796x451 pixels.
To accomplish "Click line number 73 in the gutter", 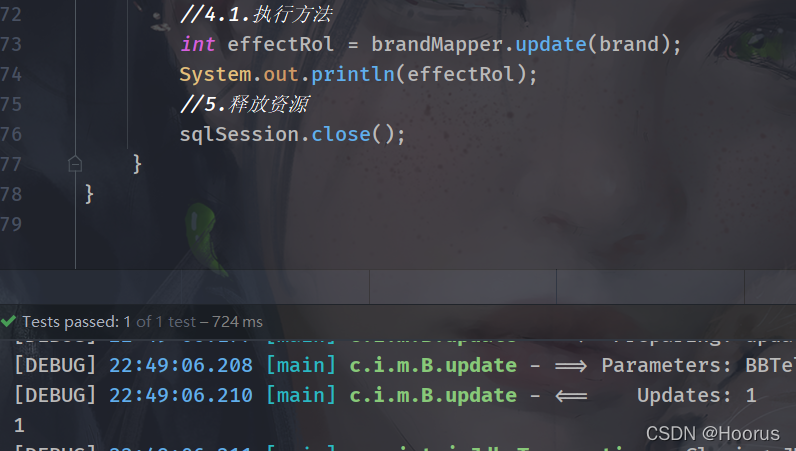I will 11,44.
